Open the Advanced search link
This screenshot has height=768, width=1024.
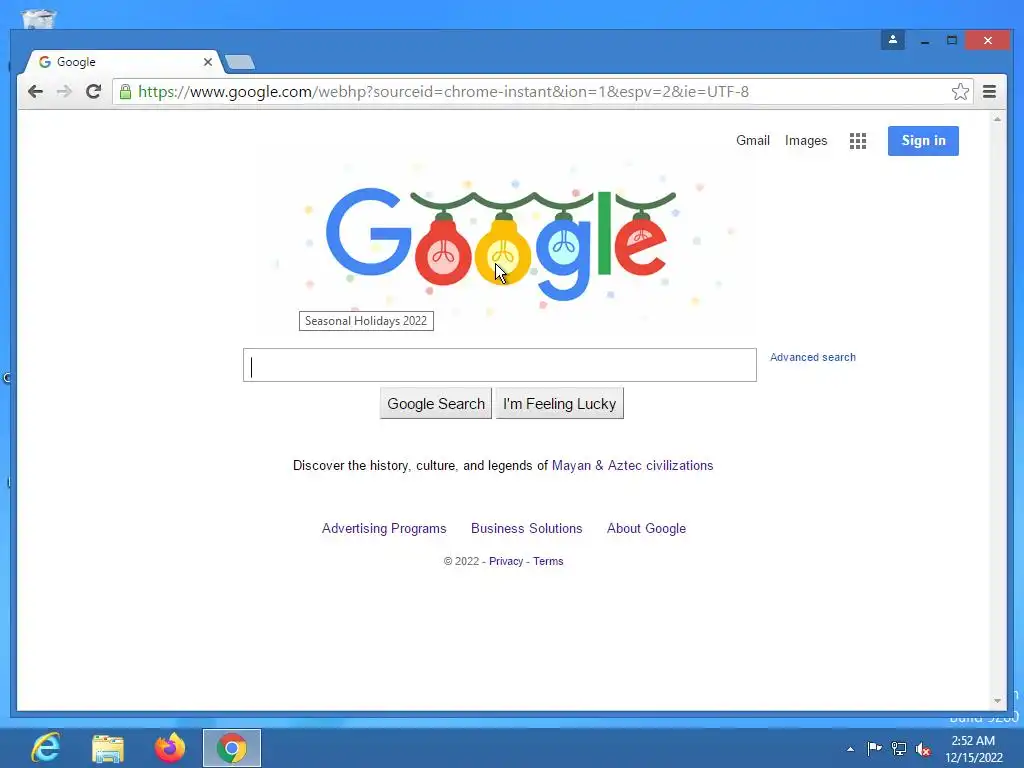click(812, 357)
